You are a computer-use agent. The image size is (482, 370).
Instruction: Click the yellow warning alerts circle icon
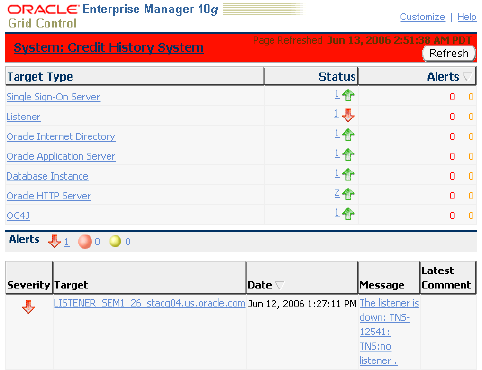pos(115,241)
